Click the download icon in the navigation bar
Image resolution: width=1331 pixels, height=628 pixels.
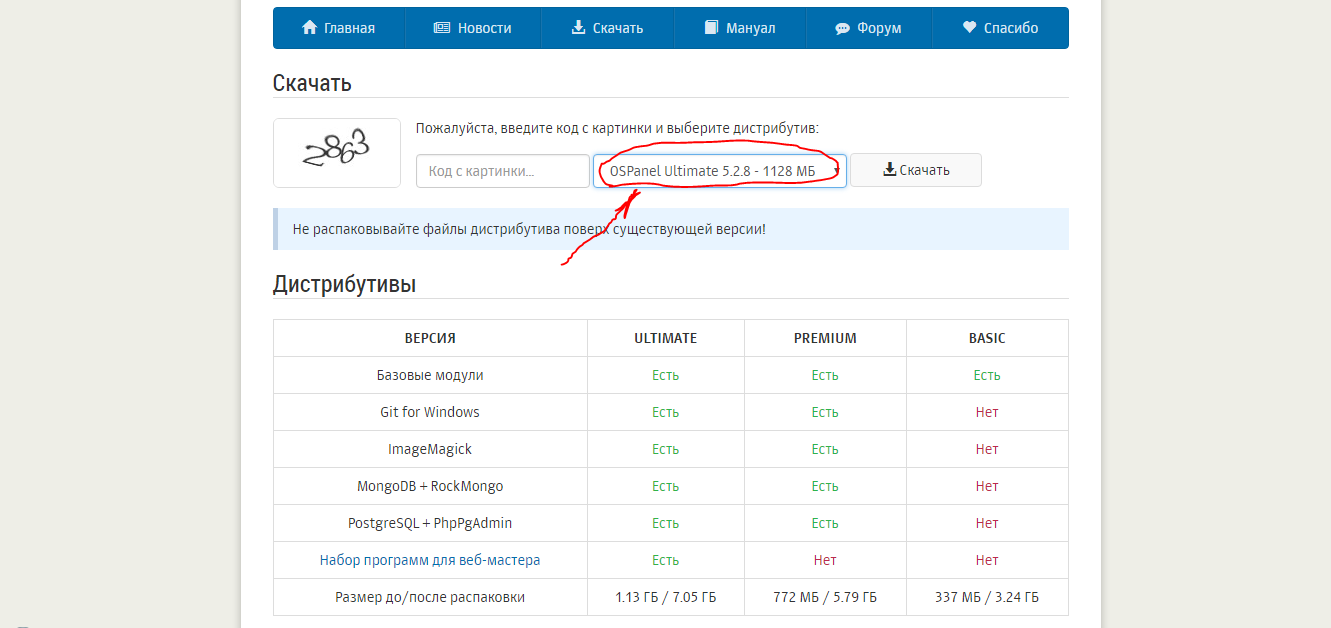pyautogui.click(x=578, y=28)
